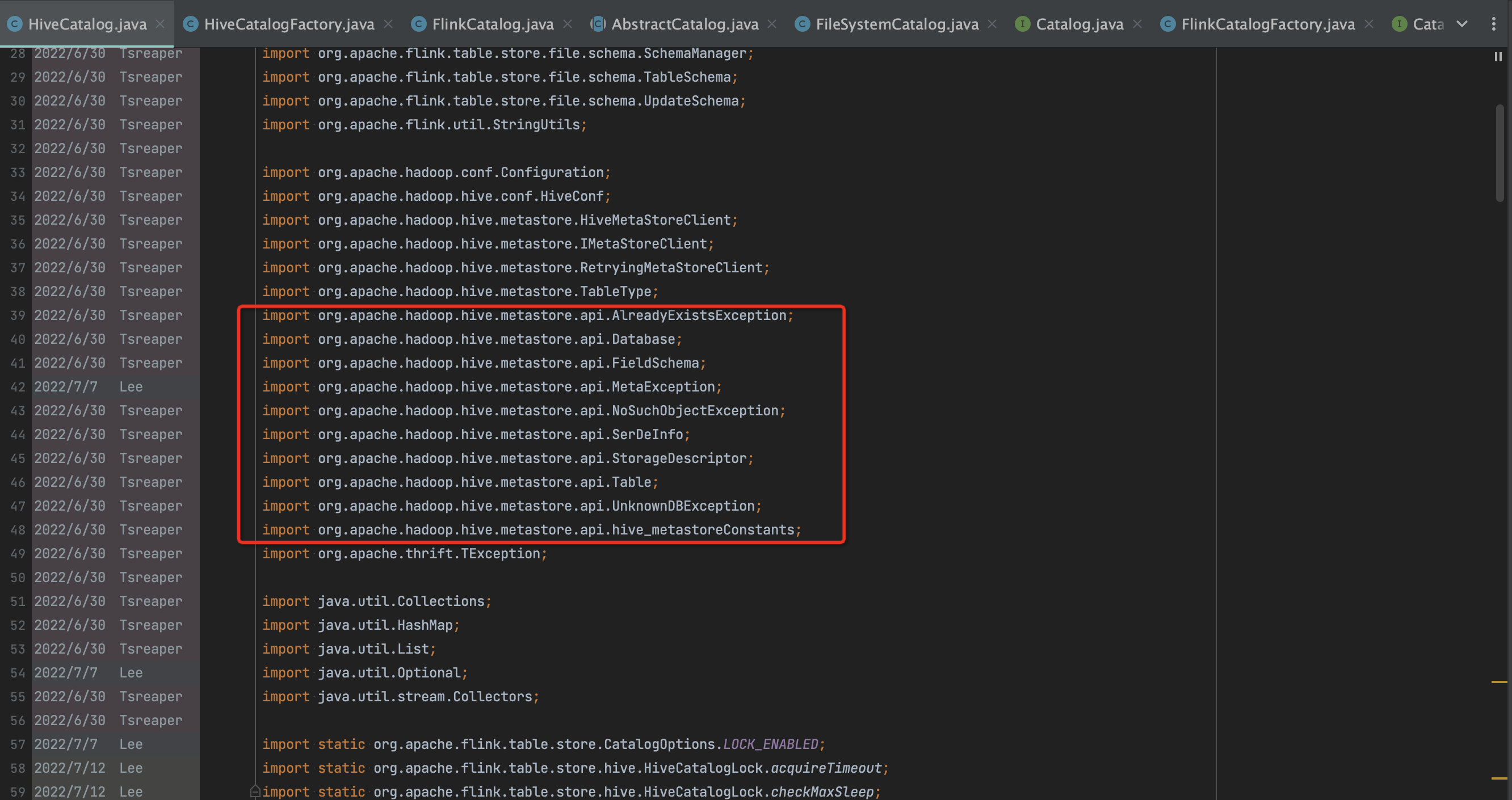Click Lee annotation on line 42
Screen dimensions: 1512x800
[131, 387]
